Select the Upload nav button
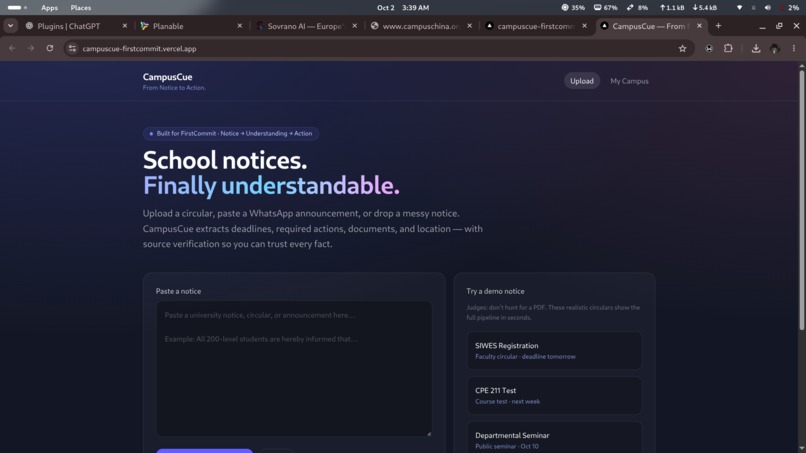Image resolution: width=806 pixels, height=453 pixels. point(582,81)
